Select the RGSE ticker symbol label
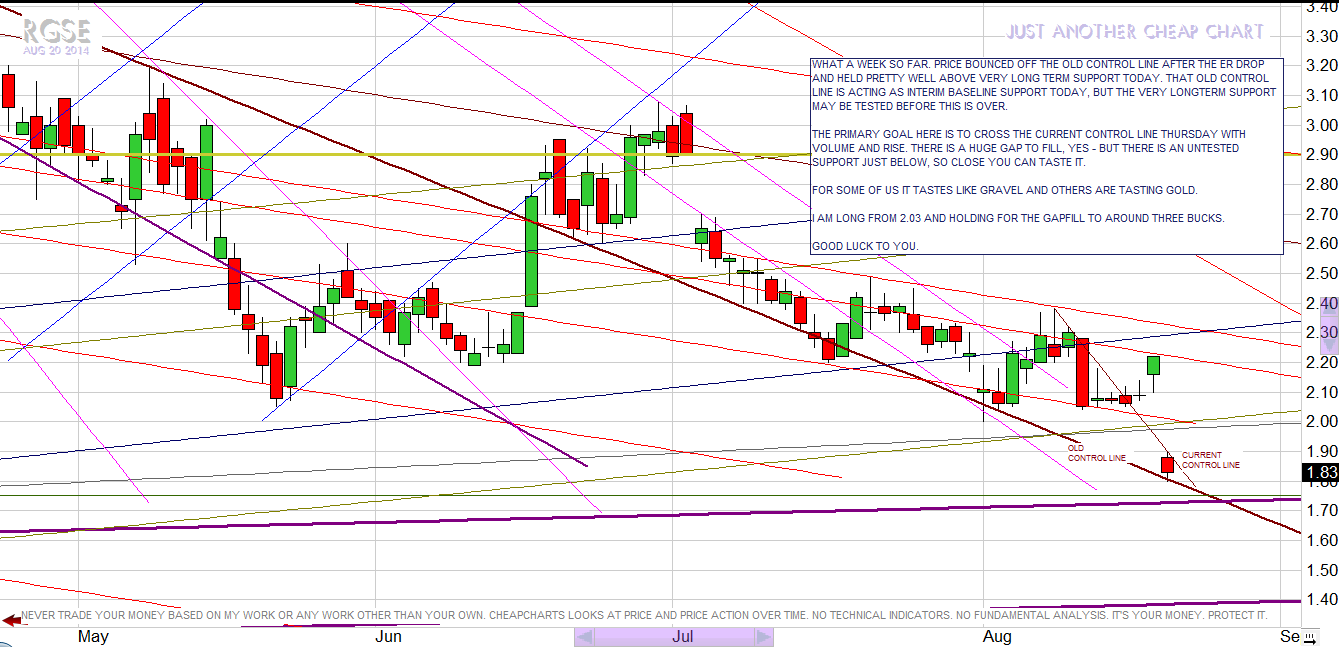Image resolution: width=1339 pixels, height=647 pixels. [x=57, y=30]
